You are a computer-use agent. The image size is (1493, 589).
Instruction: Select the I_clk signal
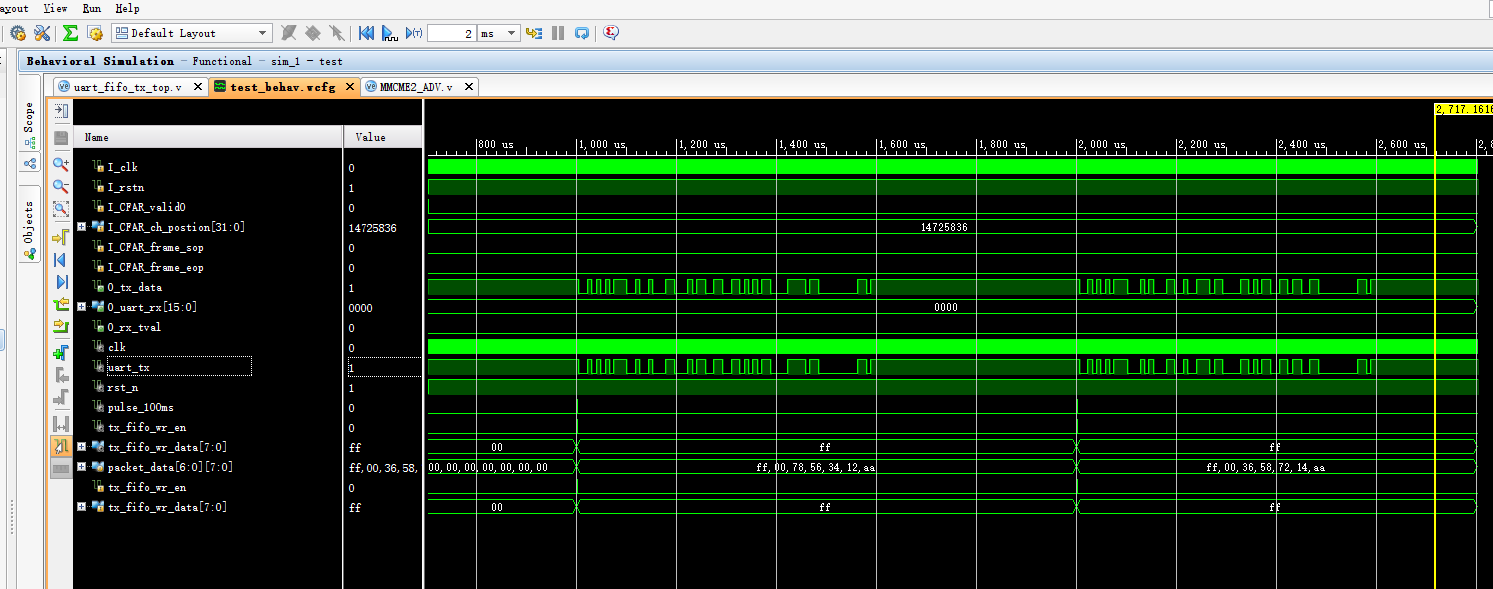123,168
